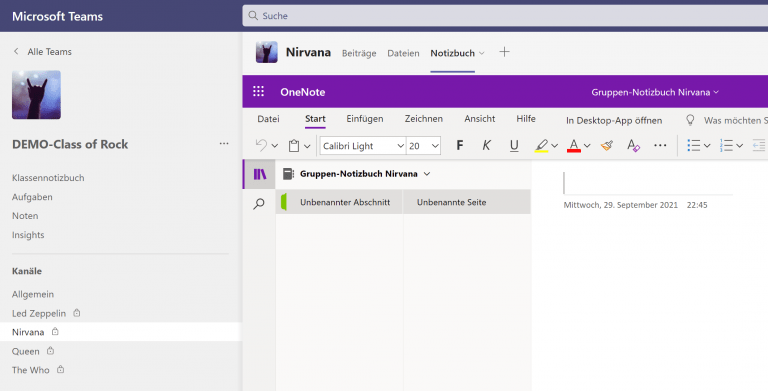This screenshot has height=391, width=768.
Task: Click the Suche search box
Action: 505,16
